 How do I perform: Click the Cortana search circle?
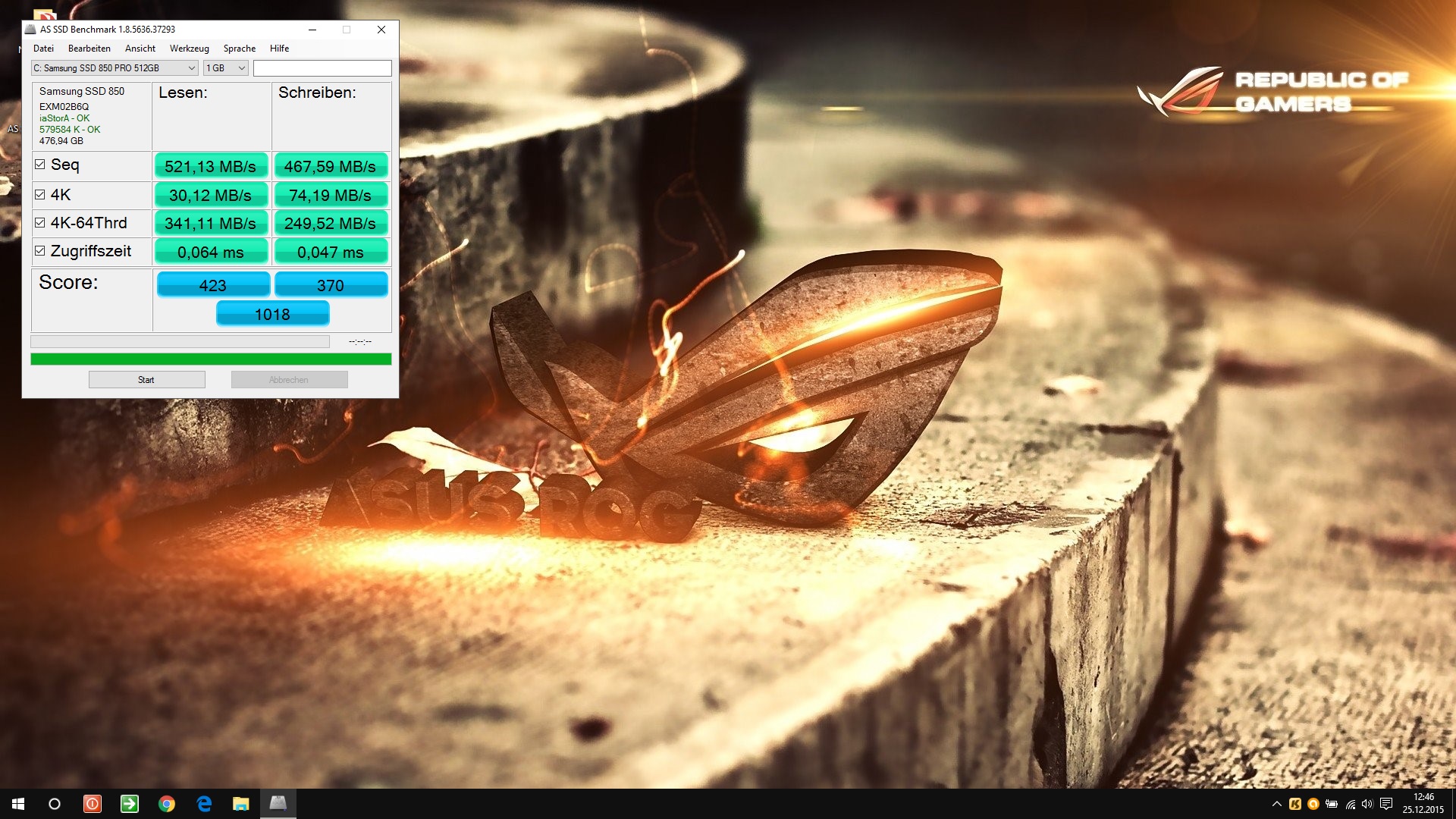pyautogui.click(x=55, y=804)
